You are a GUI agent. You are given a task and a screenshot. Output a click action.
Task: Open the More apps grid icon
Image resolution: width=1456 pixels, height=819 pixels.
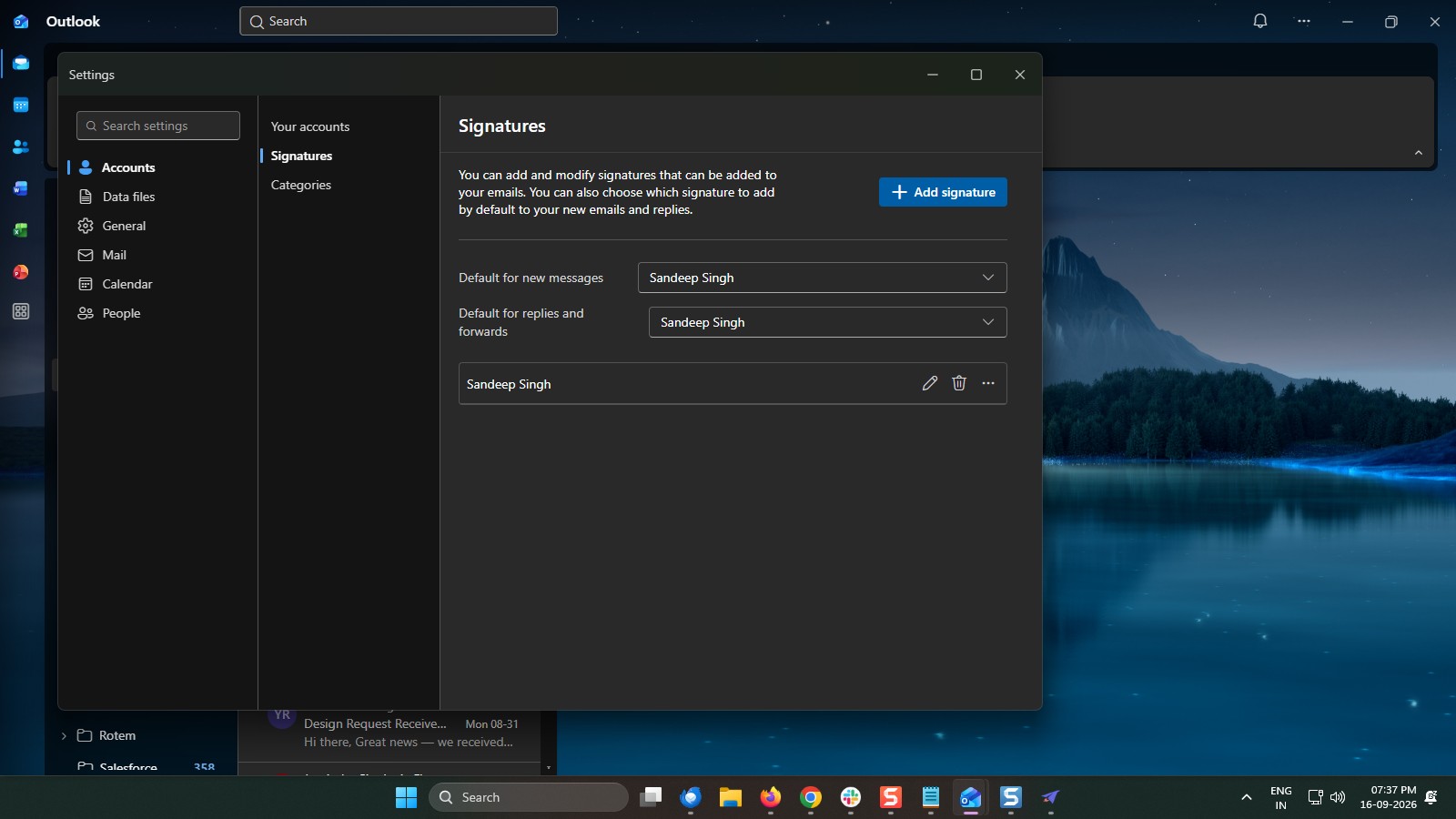(x=21, y=311)
